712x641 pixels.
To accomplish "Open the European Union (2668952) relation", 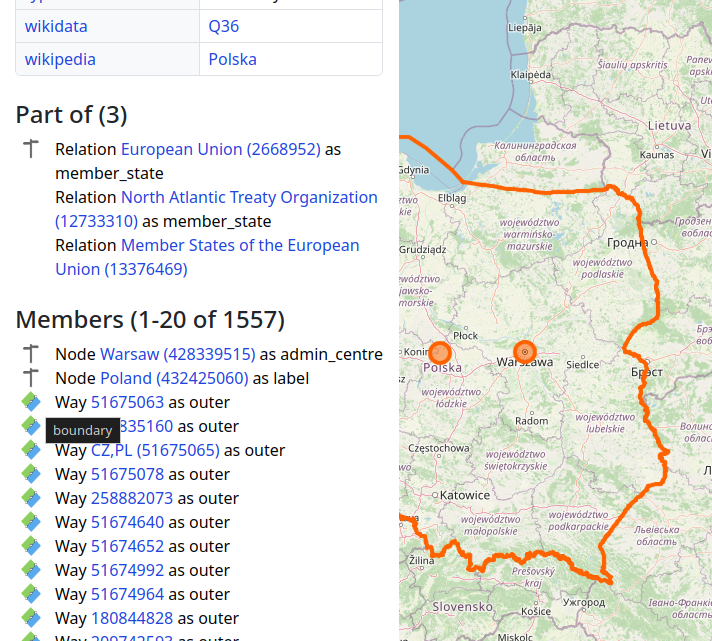I will coord(220,149).
